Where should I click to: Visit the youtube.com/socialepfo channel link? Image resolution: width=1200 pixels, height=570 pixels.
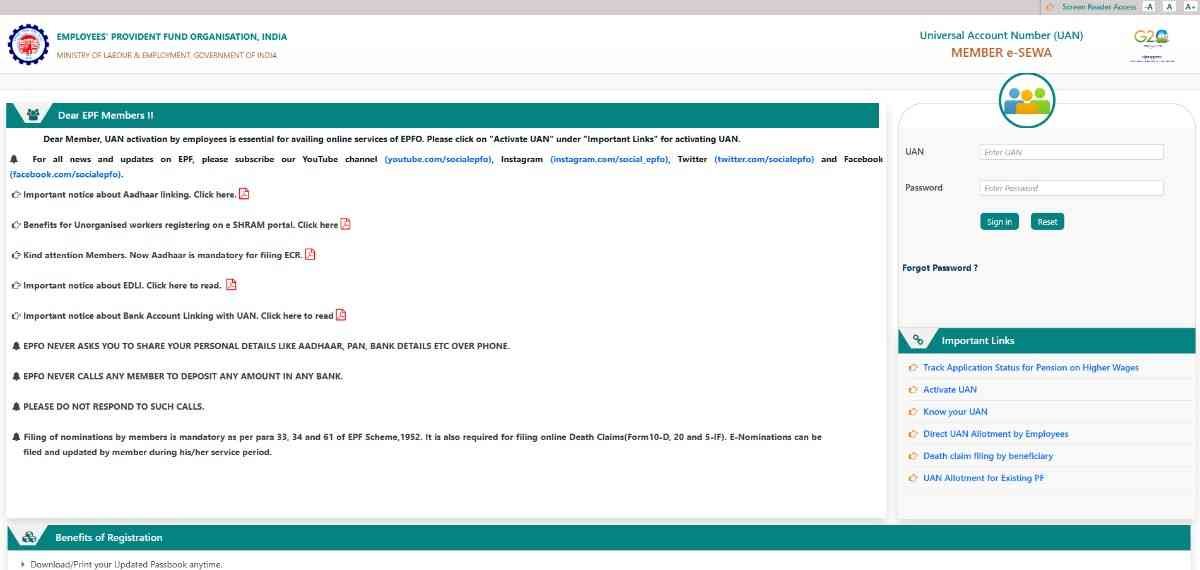438,159
